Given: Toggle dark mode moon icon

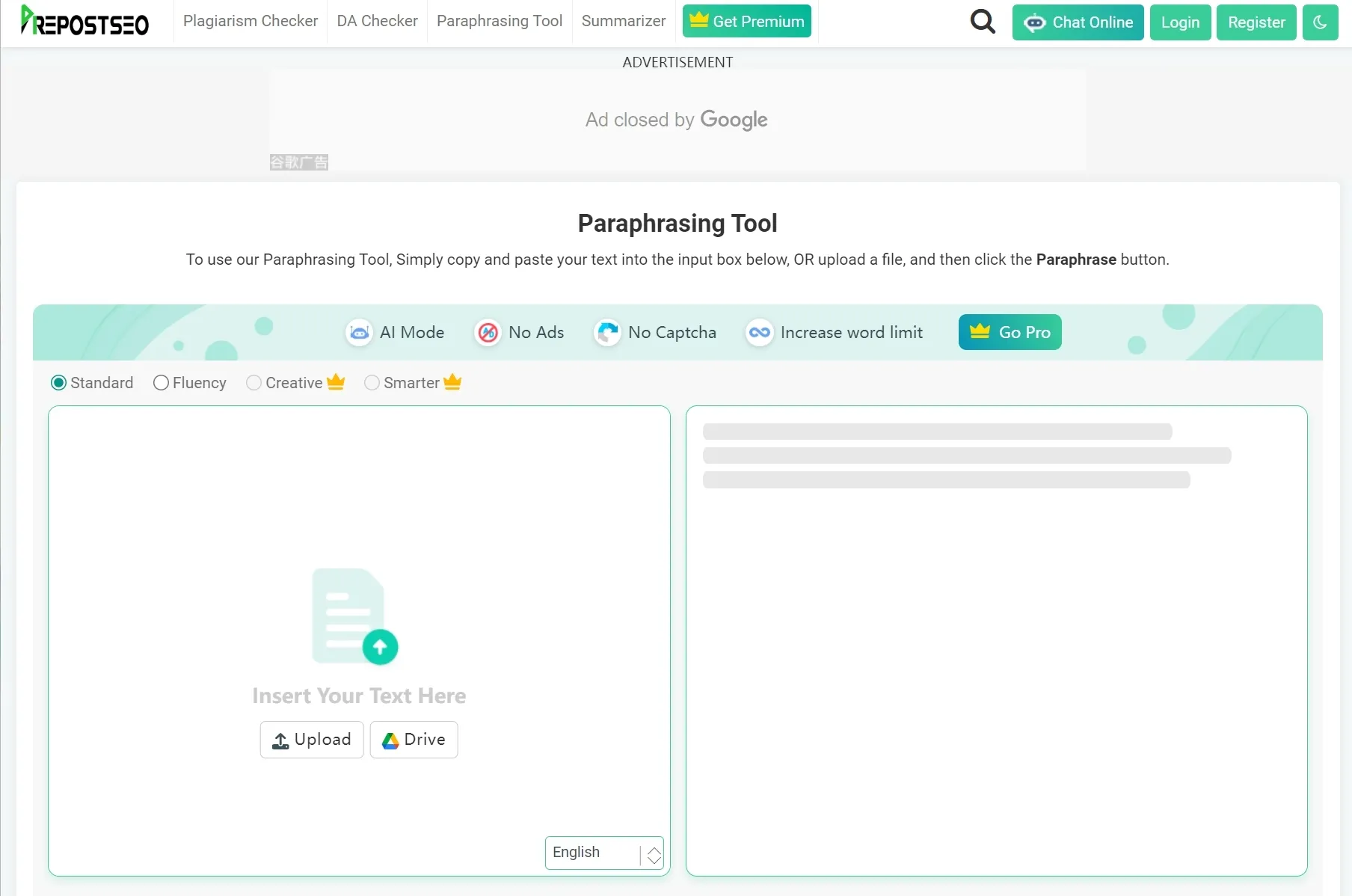Looking at the screenshot, I should click(1320, 22).
